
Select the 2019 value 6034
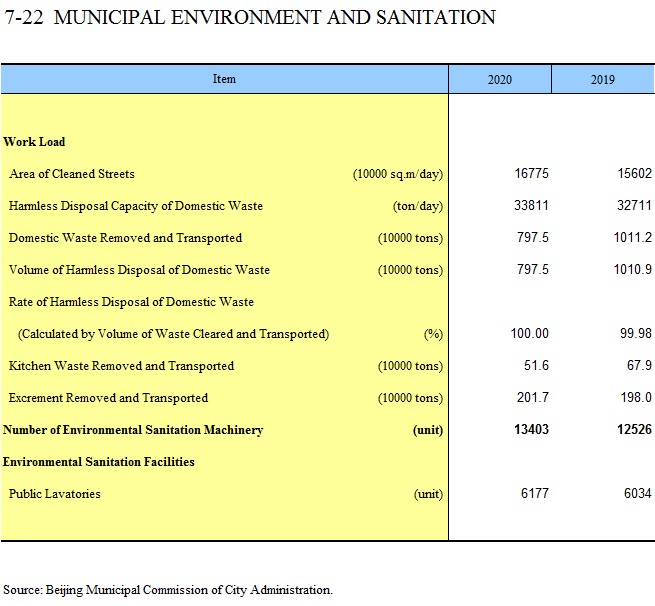coord(636,494)
